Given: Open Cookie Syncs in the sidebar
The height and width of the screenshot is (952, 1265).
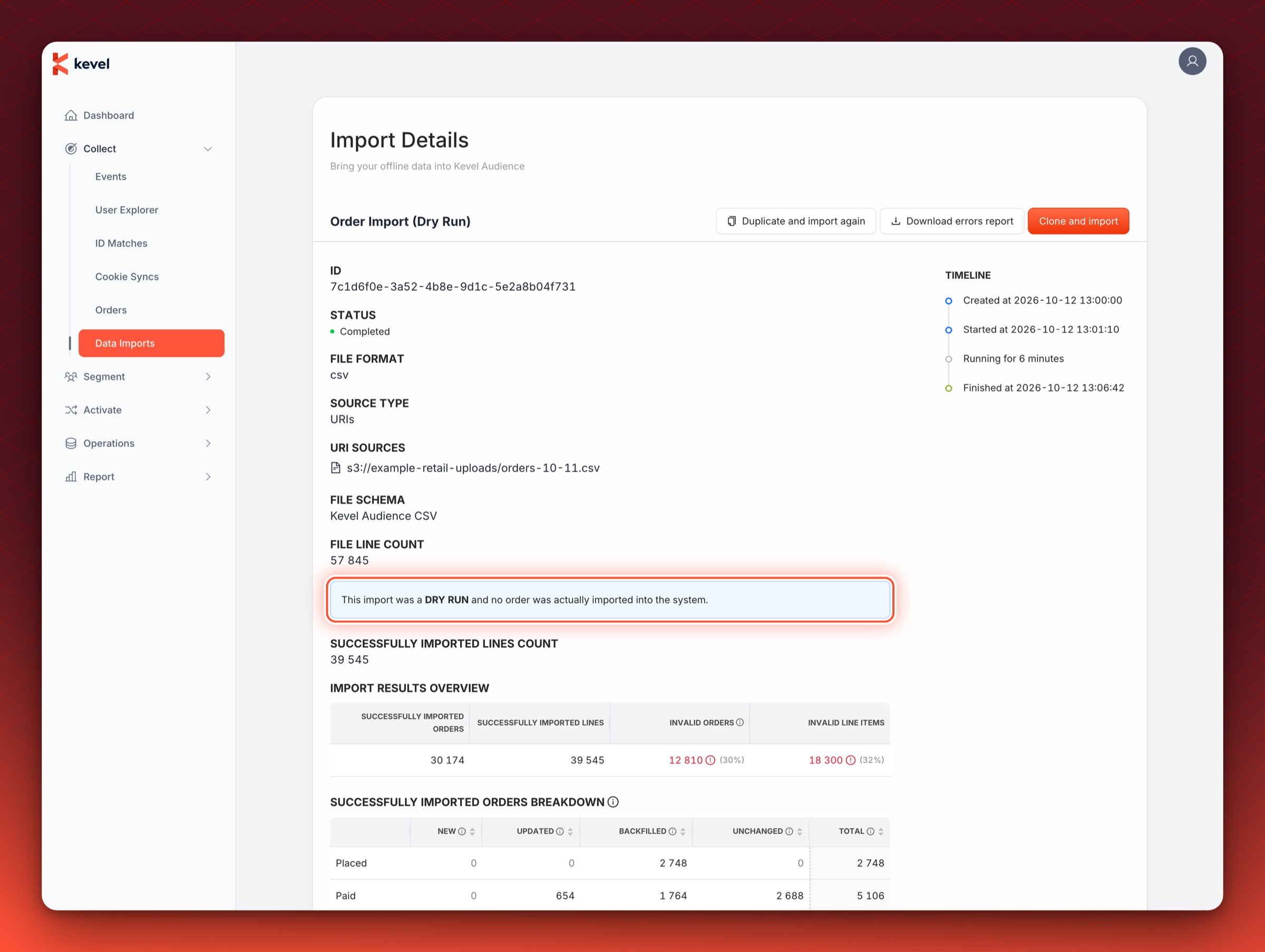Looking at the screenshot, I should [127, 277].
